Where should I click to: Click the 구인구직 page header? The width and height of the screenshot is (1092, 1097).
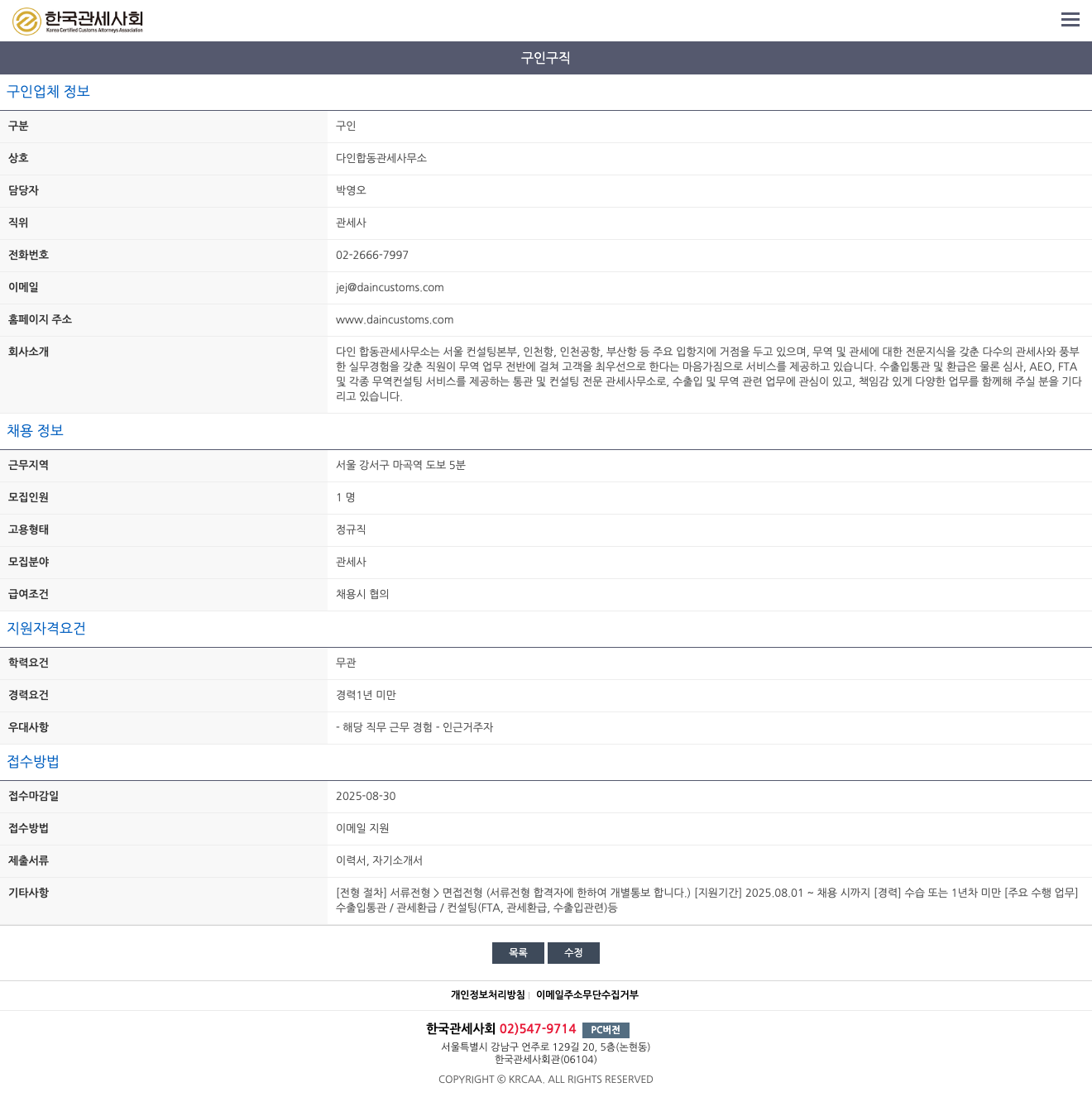(546, 58)
